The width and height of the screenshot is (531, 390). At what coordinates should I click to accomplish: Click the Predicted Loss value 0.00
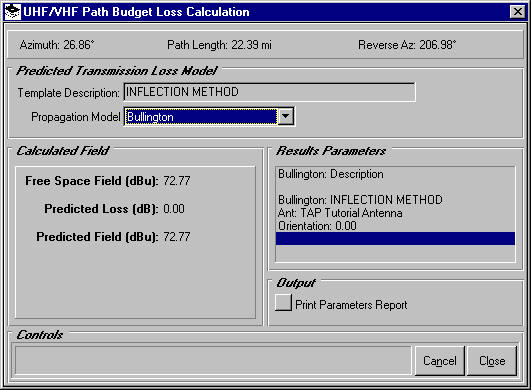[174, 209]
